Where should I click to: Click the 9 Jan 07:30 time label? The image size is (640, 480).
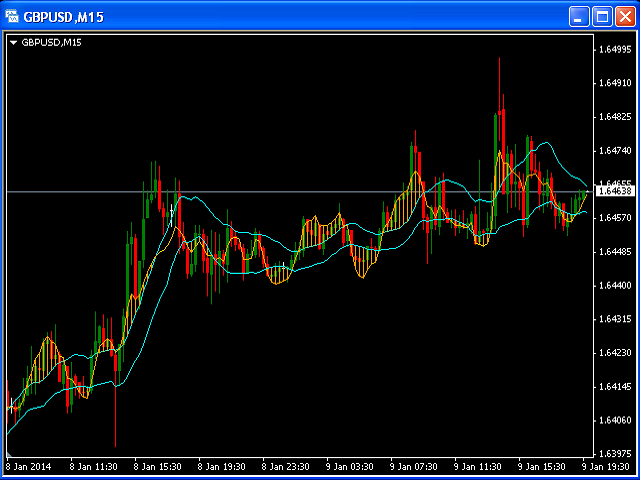tap(414, 466)
